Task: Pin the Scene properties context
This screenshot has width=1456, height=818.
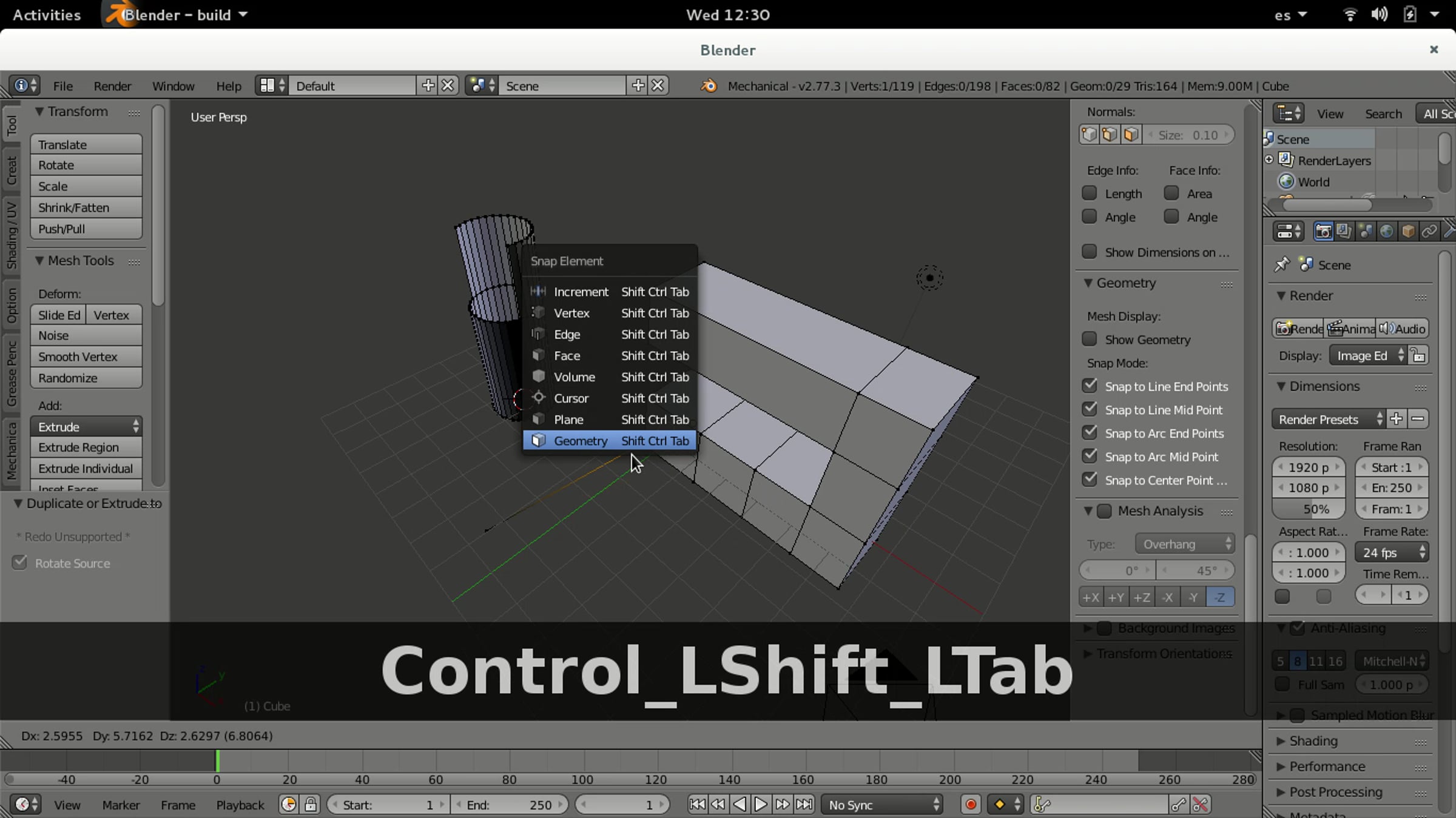Action: (1281, 265)
